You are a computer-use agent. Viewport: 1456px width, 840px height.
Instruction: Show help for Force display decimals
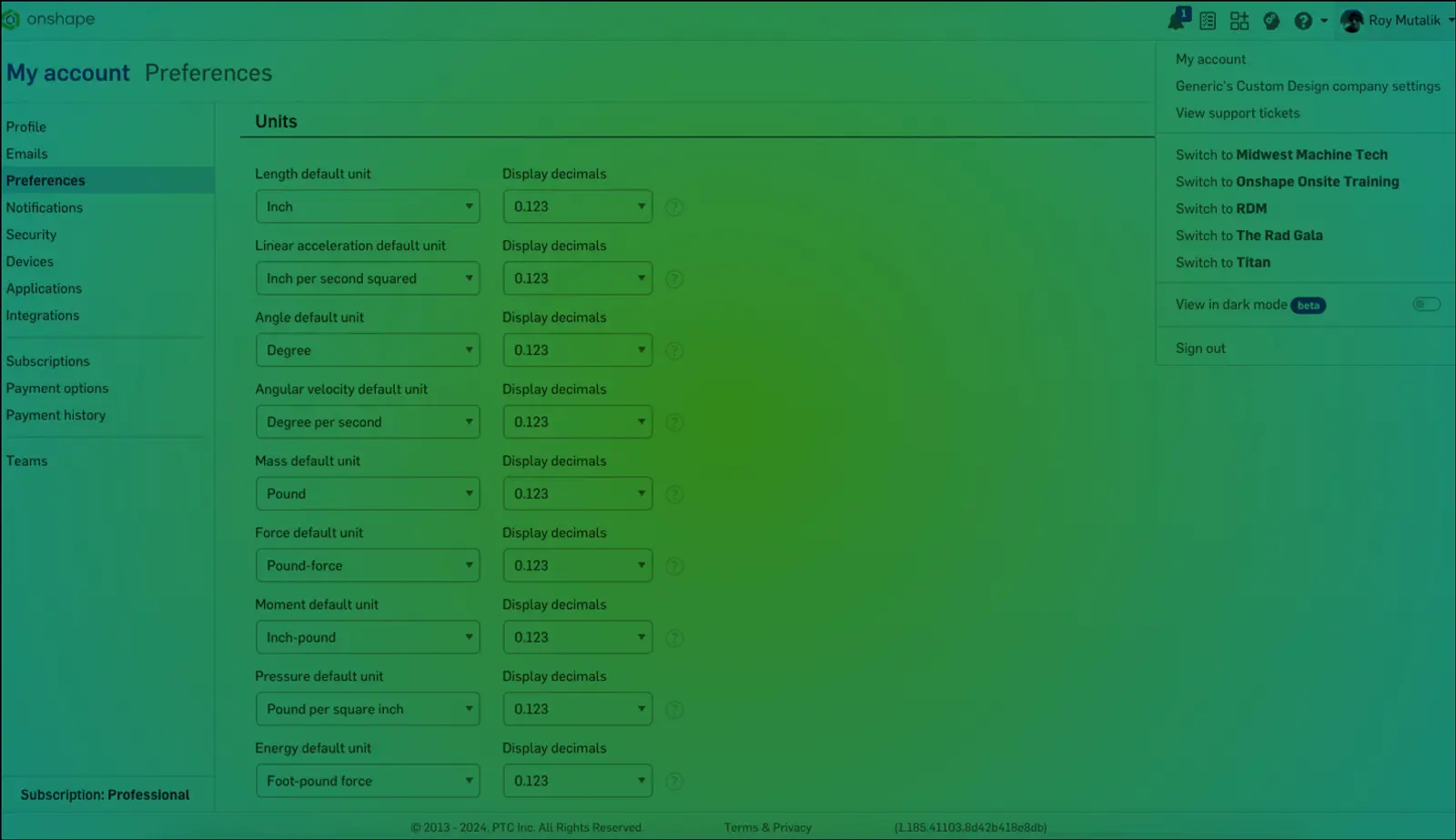coord(674,566)
